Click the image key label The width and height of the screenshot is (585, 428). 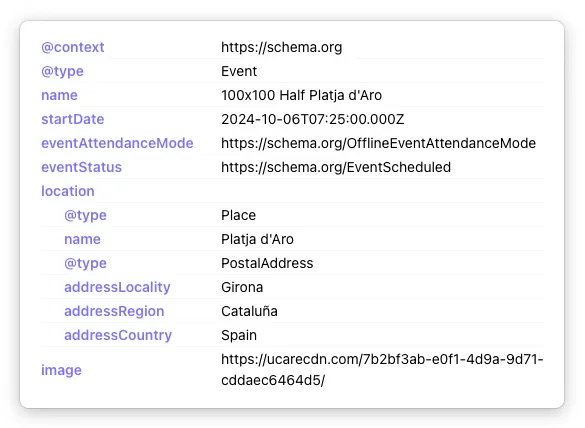point(61,370)
